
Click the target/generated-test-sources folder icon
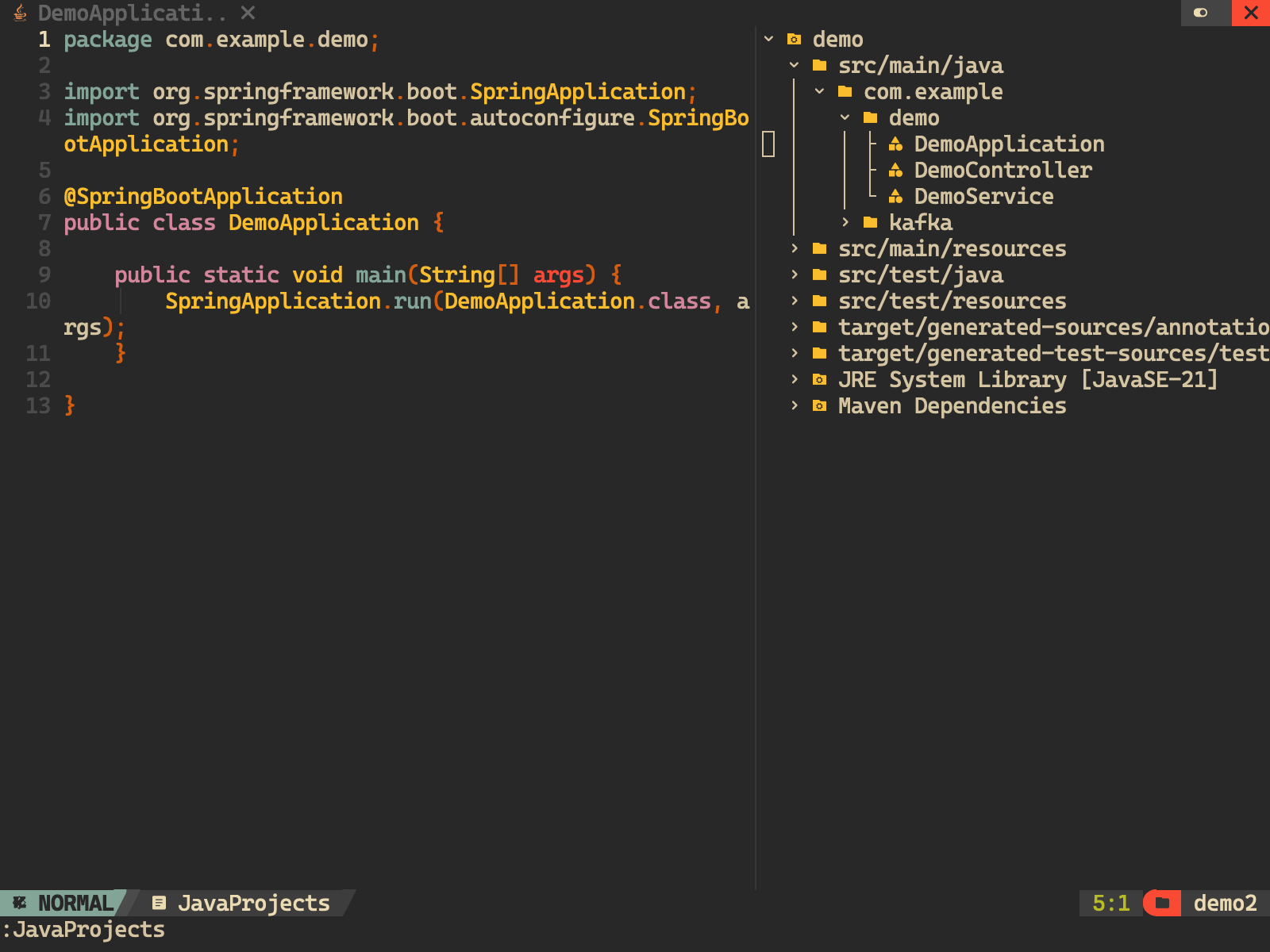click(x=820, y=353)
